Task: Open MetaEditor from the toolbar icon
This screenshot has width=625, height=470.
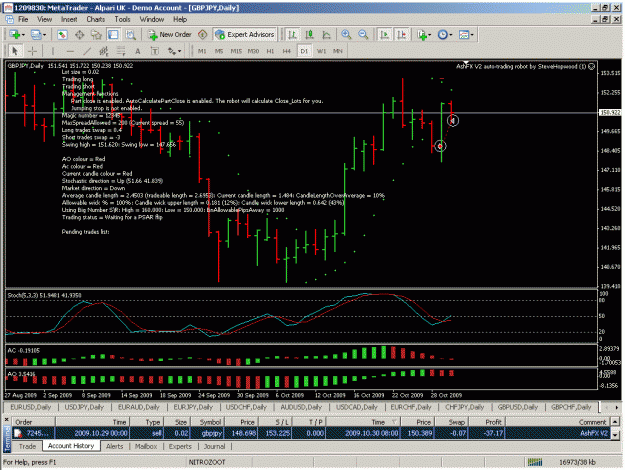Action: [x=203, y=35]
